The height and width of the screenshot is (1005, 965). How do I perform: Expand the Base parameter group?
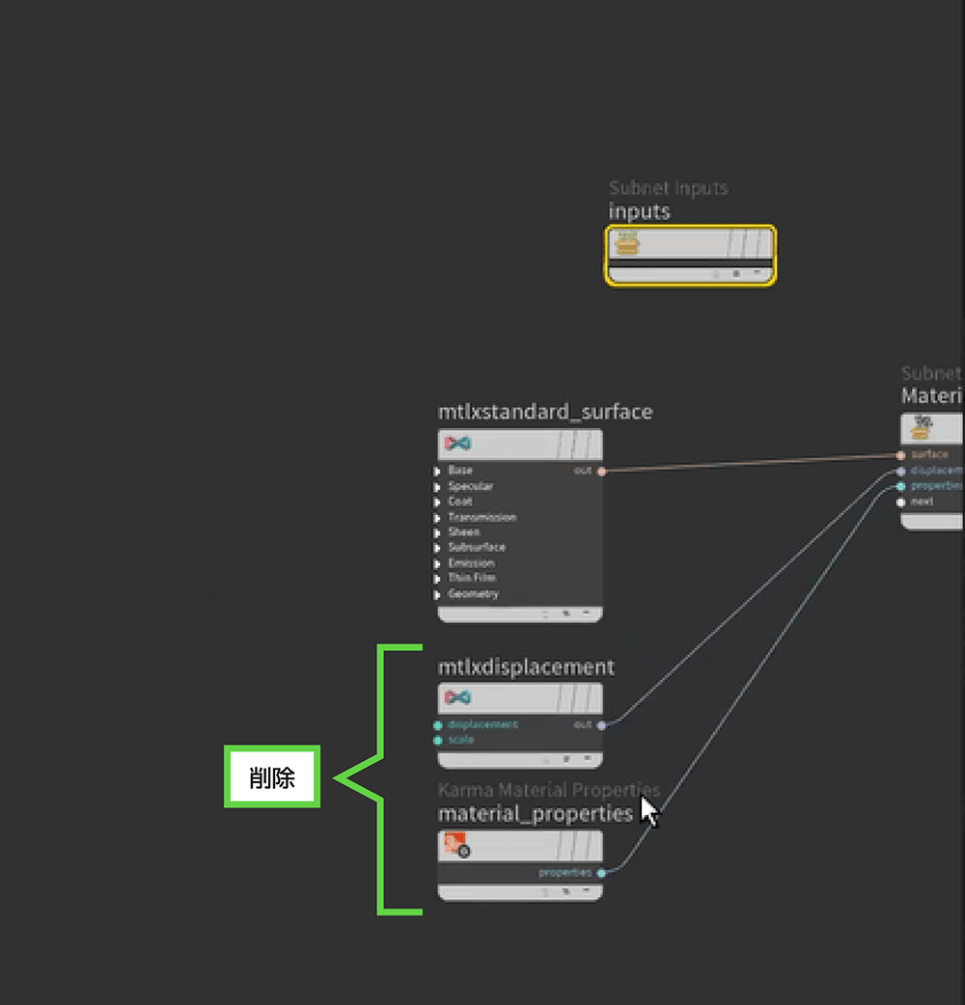tap(438, 471)
